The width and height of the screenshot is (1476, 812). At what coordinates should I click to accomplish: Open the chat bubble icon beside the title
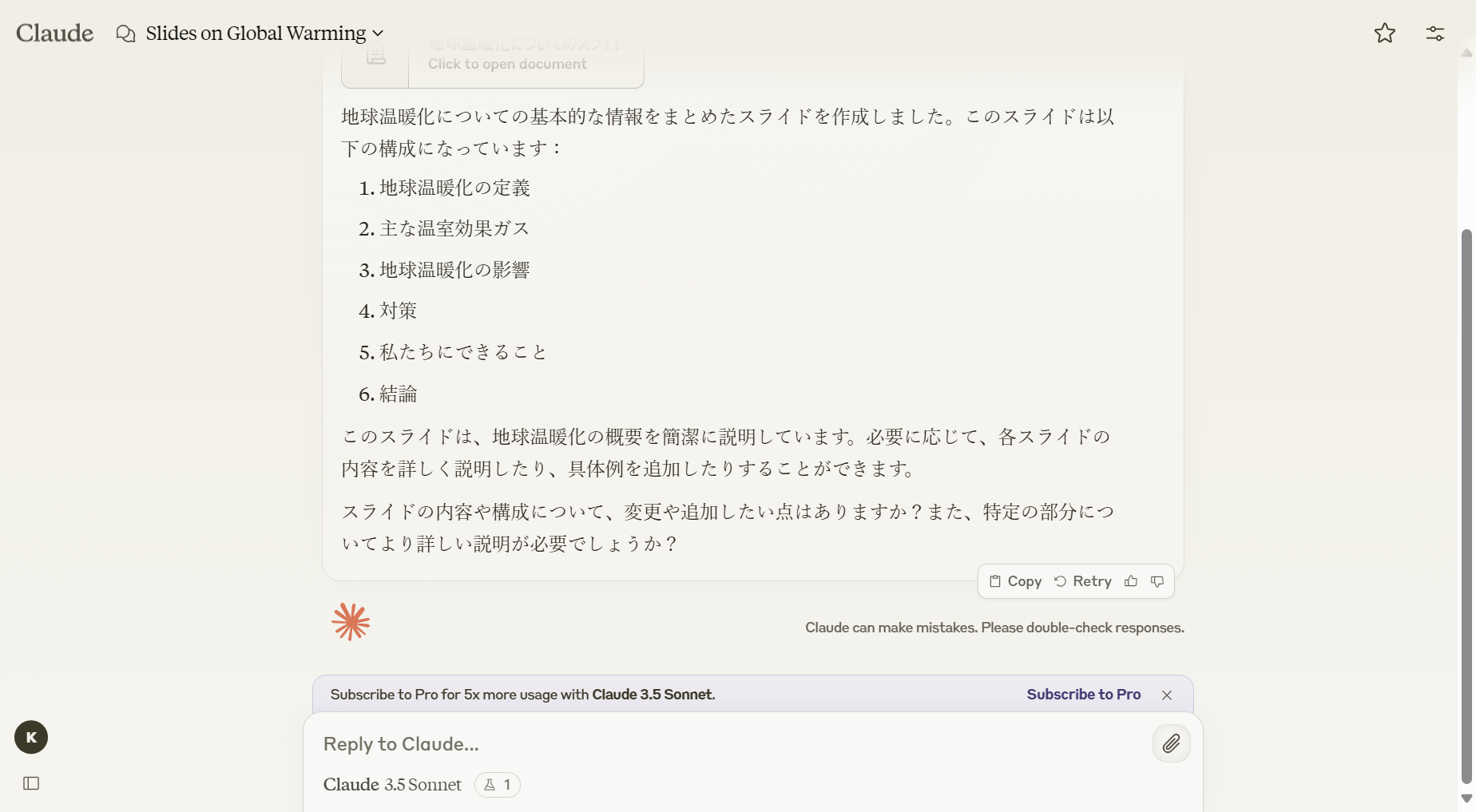click(x=125, y=34)
